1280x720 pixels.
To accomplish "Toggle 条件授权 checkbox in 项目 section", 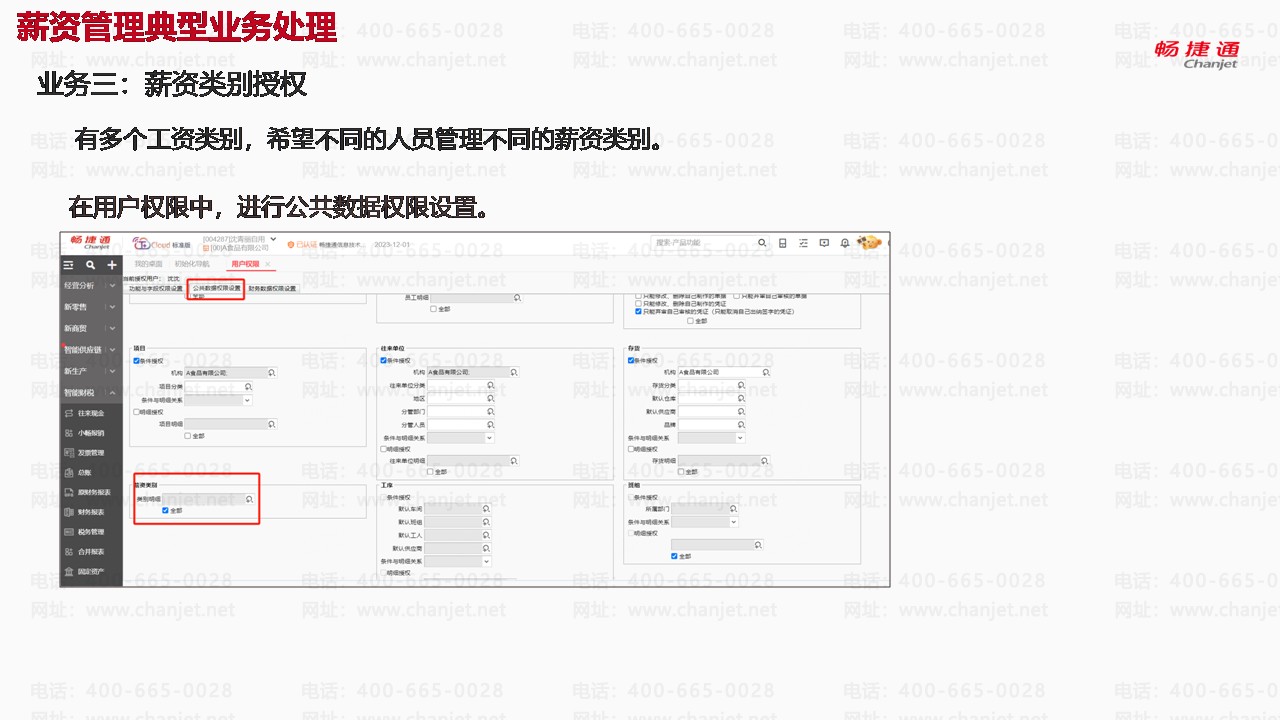I will tap(136, 361).
